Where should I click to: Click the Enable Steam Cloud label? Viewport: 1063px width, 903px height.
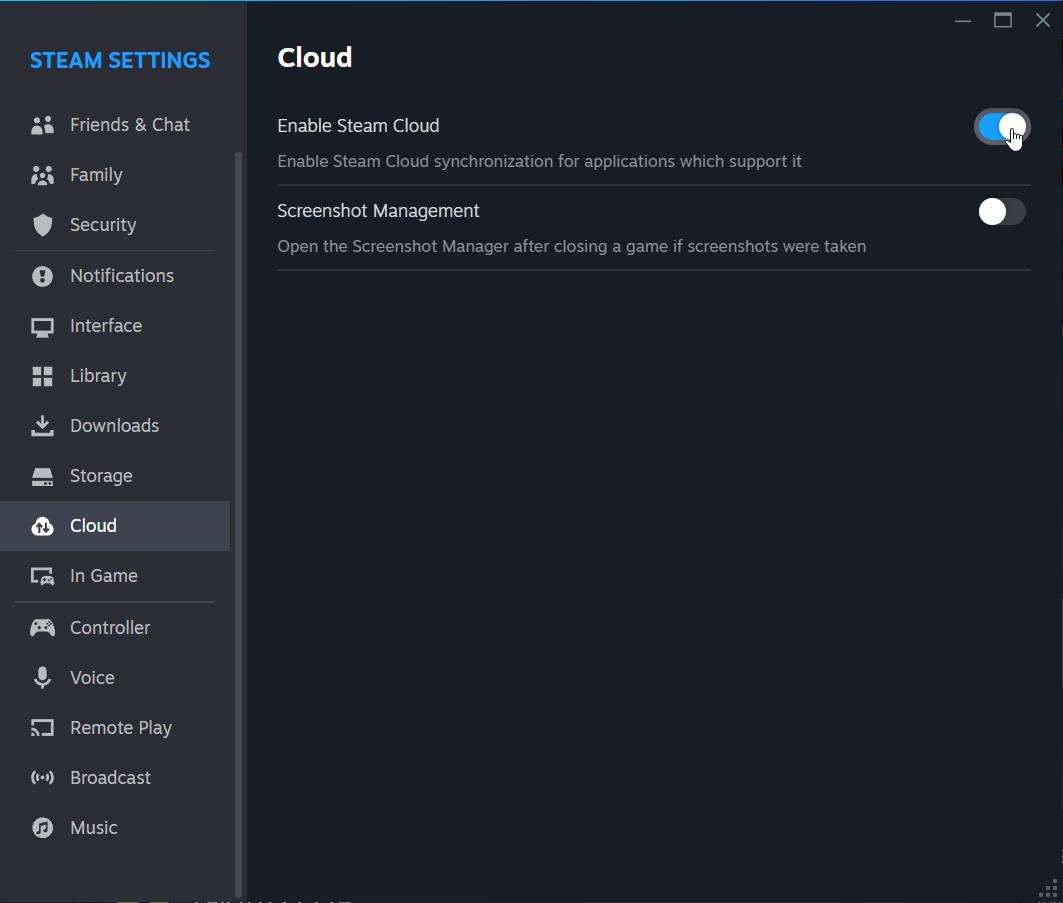click(x=358, y=126)
